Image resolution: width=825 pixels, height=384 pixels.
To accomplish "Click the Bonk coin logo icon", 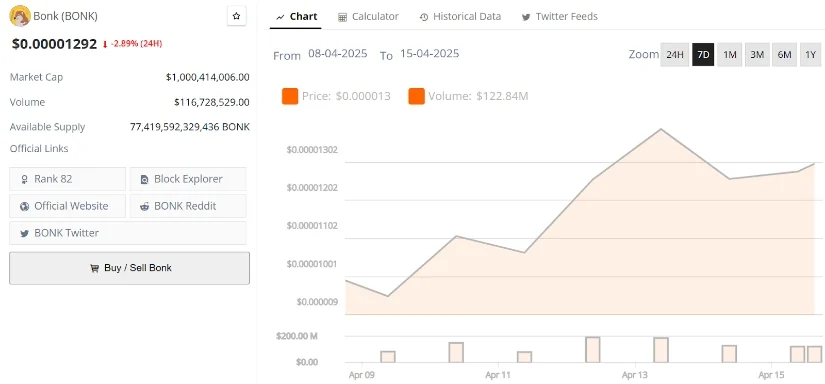I will 20,16.
